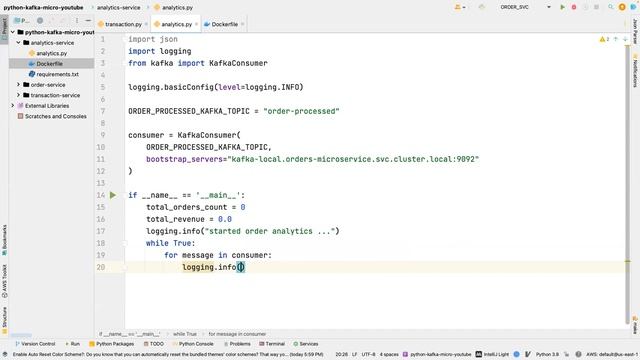Open Search Everywhere magnifier icon
This screenshot has width=640, height=360.
click(611, 7)
